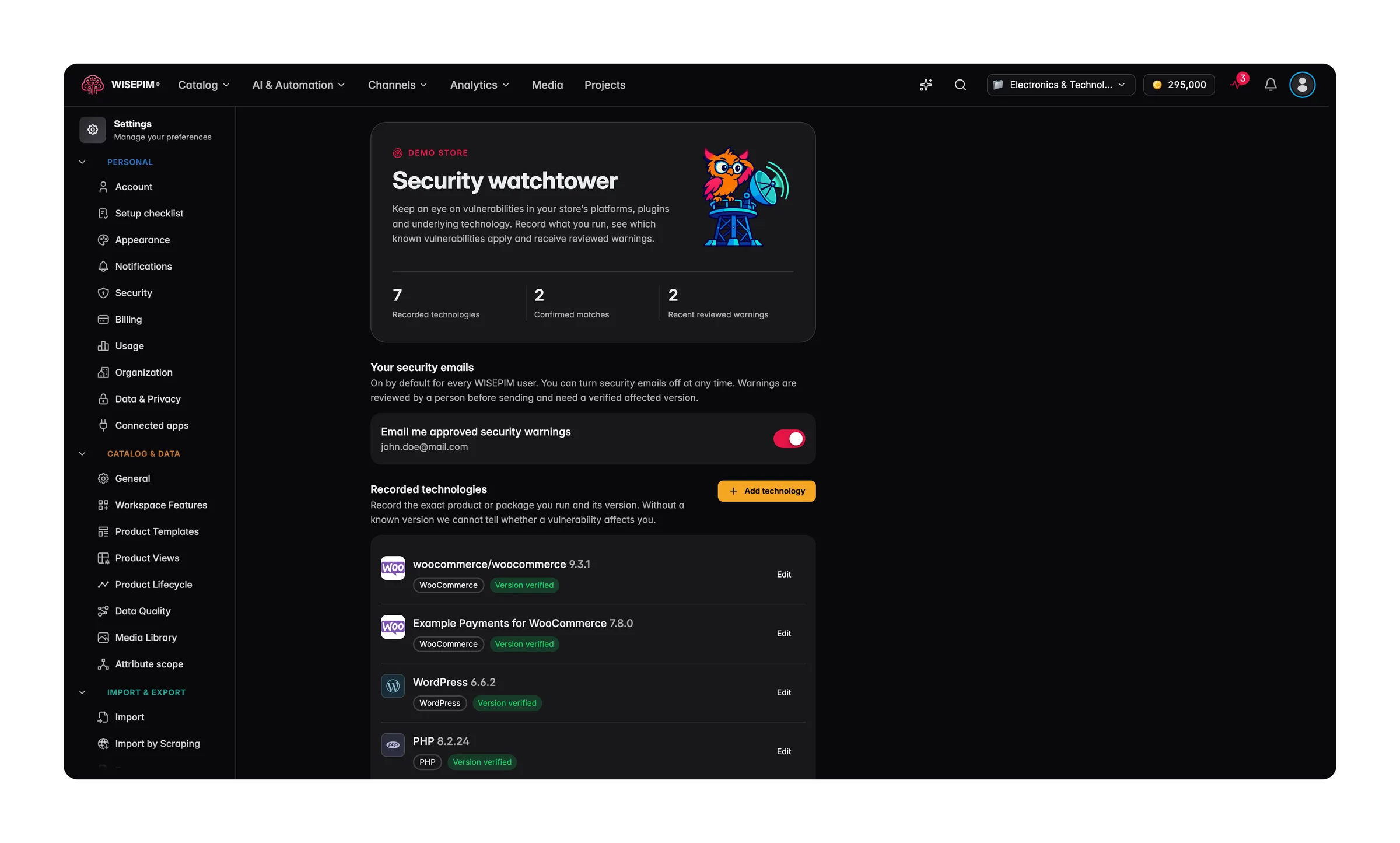This screenshot has height=843, width=1400.
Task: Open the AI sparkle assistant icon
Action: pyautogui.click(x=926, y=85)
